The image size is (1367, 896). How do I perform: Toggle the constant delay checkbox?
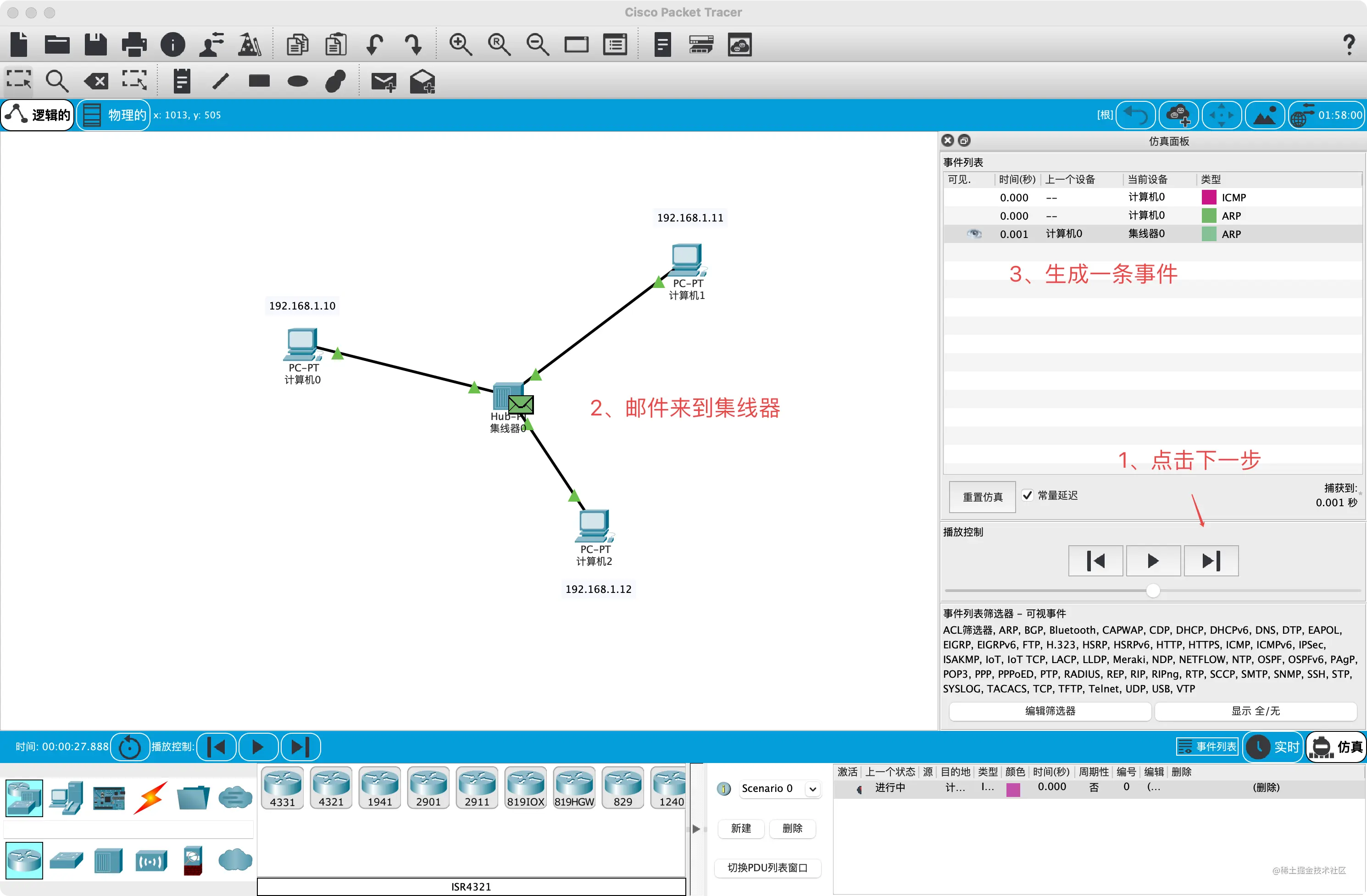[1028, 495]
